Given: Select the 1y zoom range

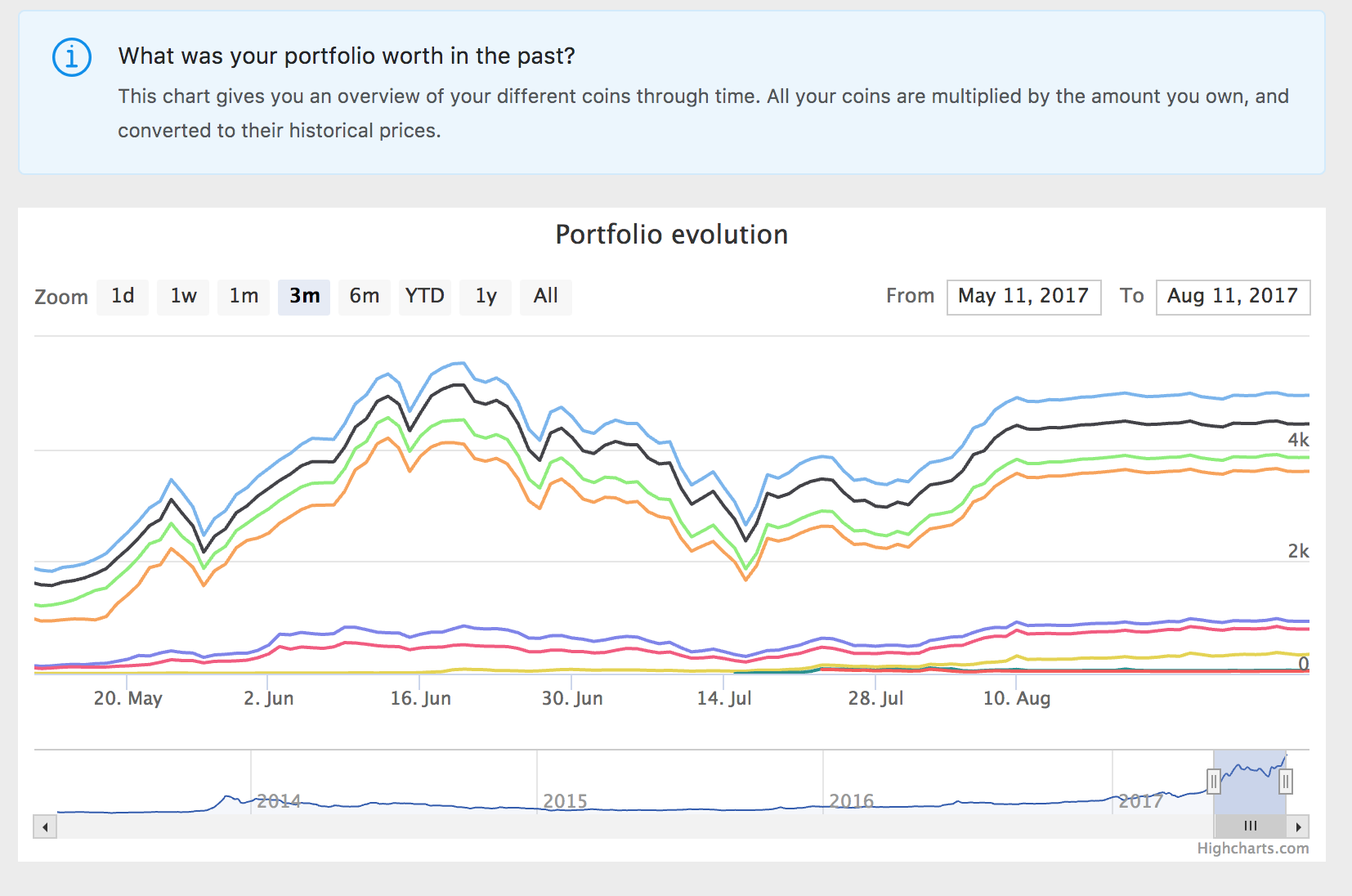Looking at the screenshot, I should (x=486, y=297).
